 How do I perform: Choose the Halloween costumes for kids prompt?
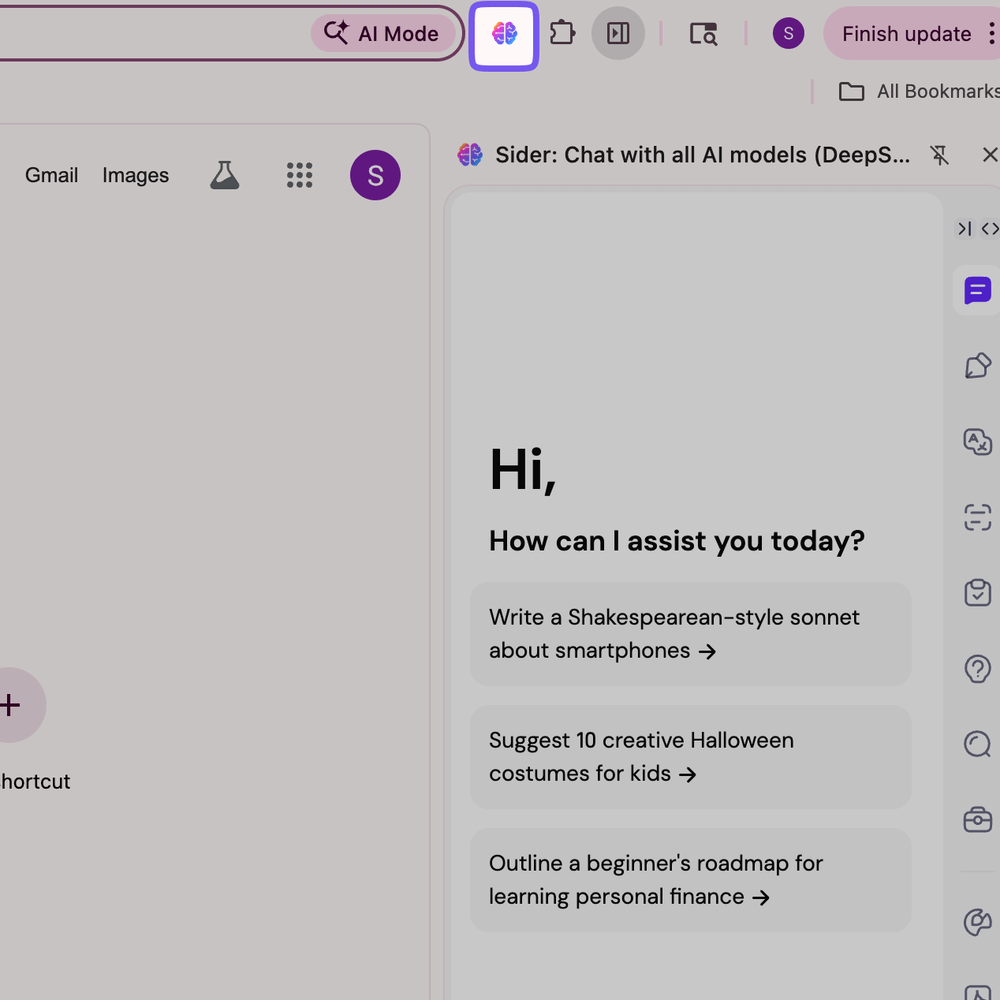(x=691, y=757)
